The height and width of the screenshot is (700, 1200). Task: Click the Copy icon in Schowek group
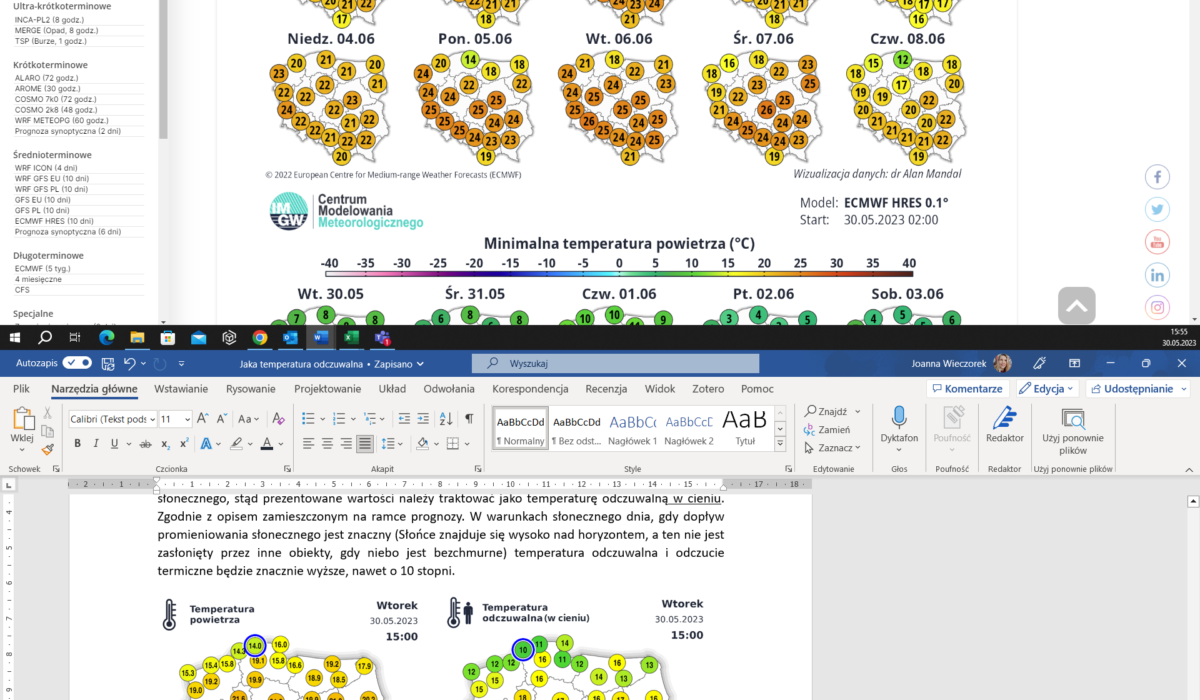point(47,431)
